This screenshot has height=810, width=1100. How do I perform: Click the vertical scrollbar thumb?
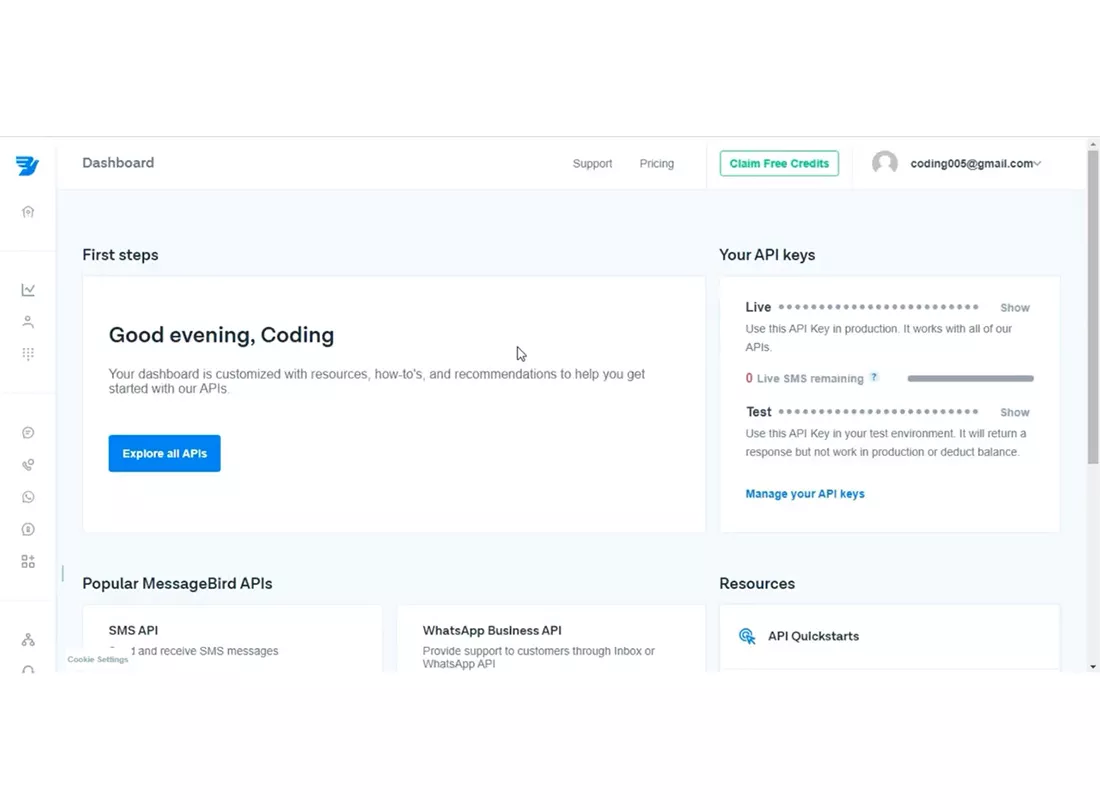click(x=1093, y=307)
